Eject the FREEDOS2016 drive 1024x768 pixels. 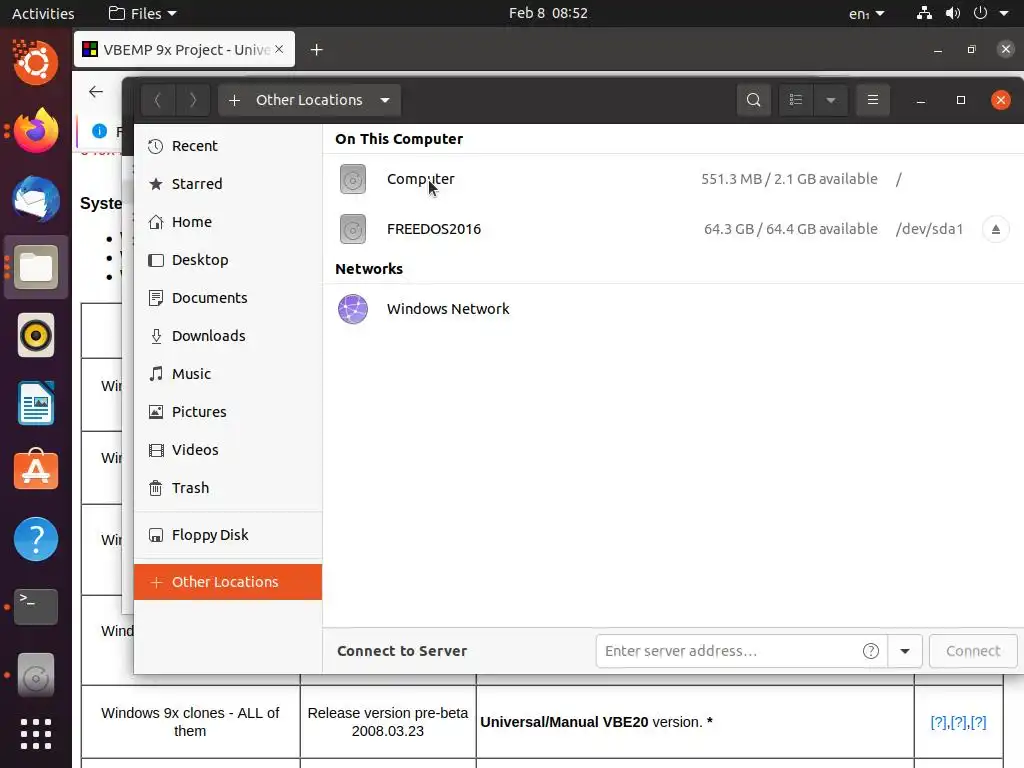click(x=995, y=229)
